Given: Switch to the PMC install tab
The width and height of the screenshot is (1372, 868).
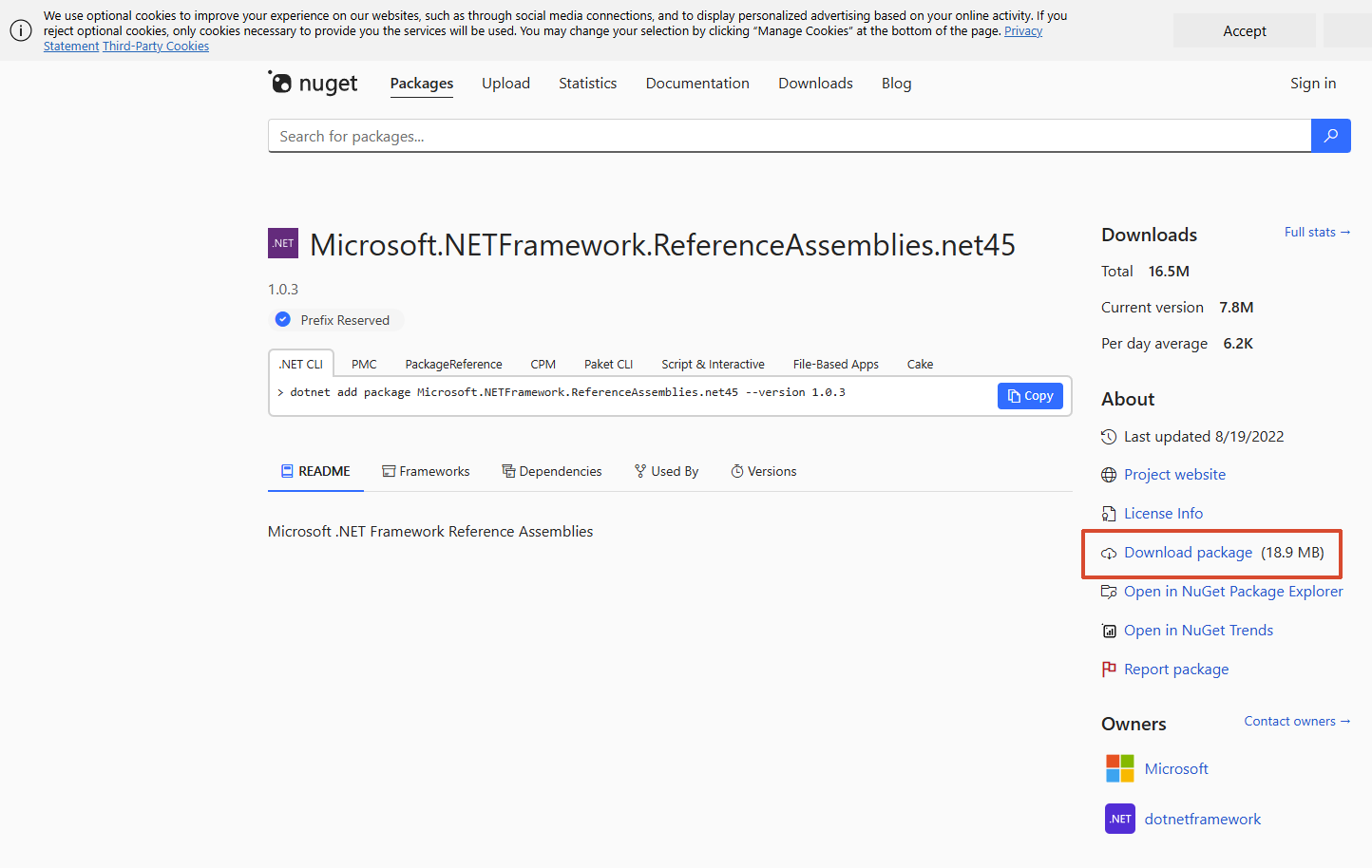Looking at the screenshot, I should coord(364,364).
